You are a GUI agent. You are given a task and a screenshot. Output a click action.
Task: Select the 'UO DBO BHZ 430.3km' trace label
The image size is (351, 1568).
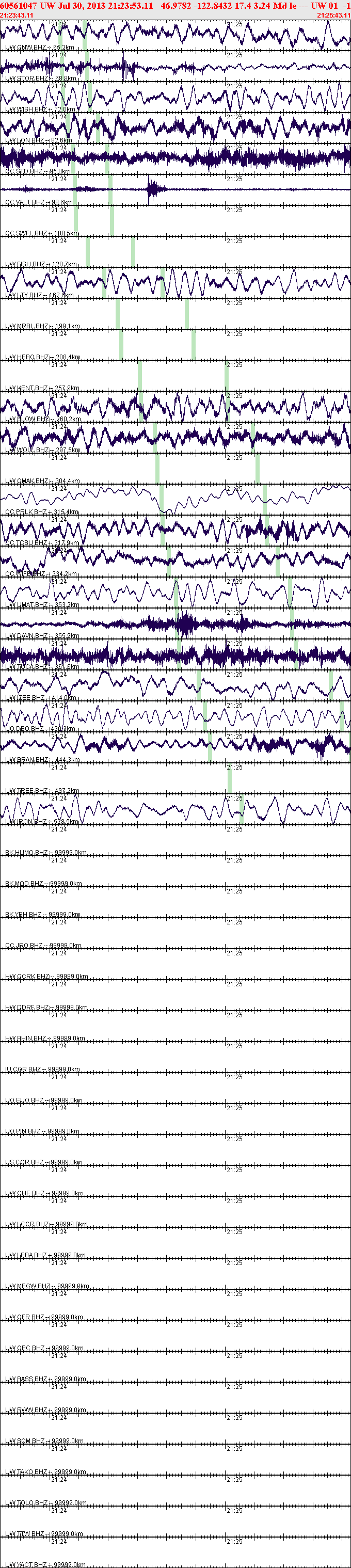point(40,729)
